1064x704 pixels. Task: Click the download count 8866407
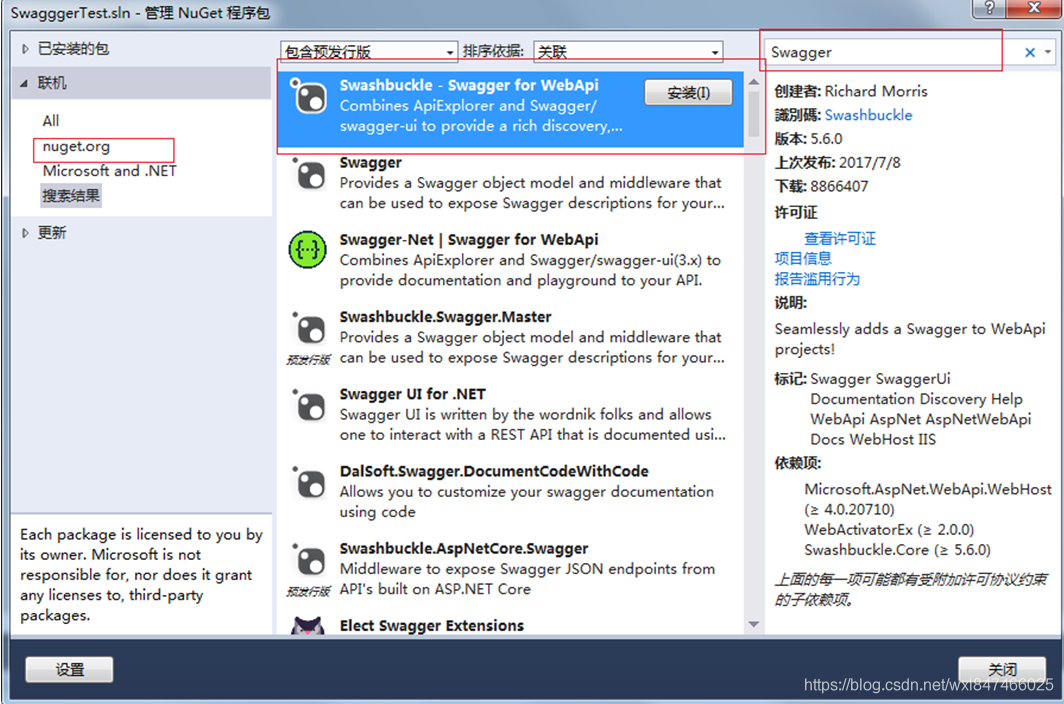click(839, 187)
